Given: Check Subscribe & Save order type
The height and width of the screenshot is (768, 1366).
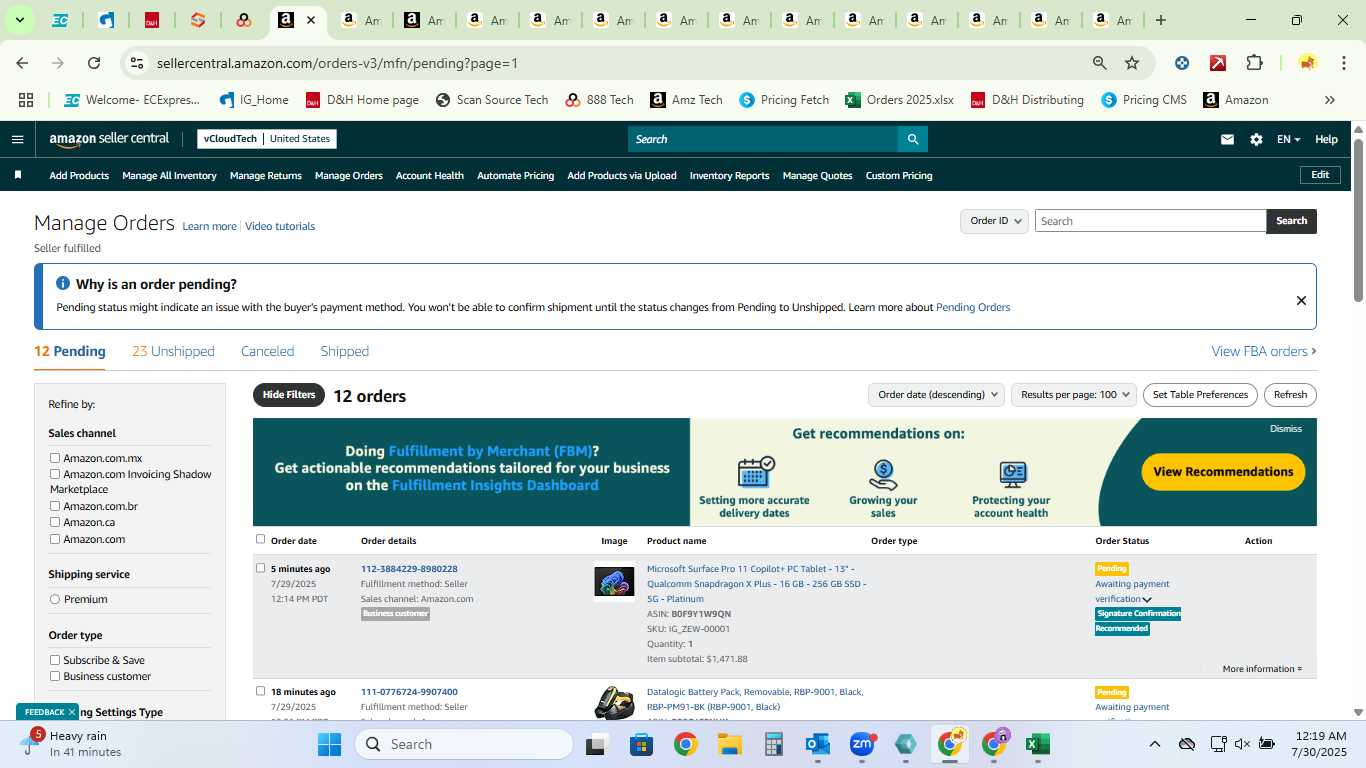Looking at the screenshot, I should click(x=56, y=660).
